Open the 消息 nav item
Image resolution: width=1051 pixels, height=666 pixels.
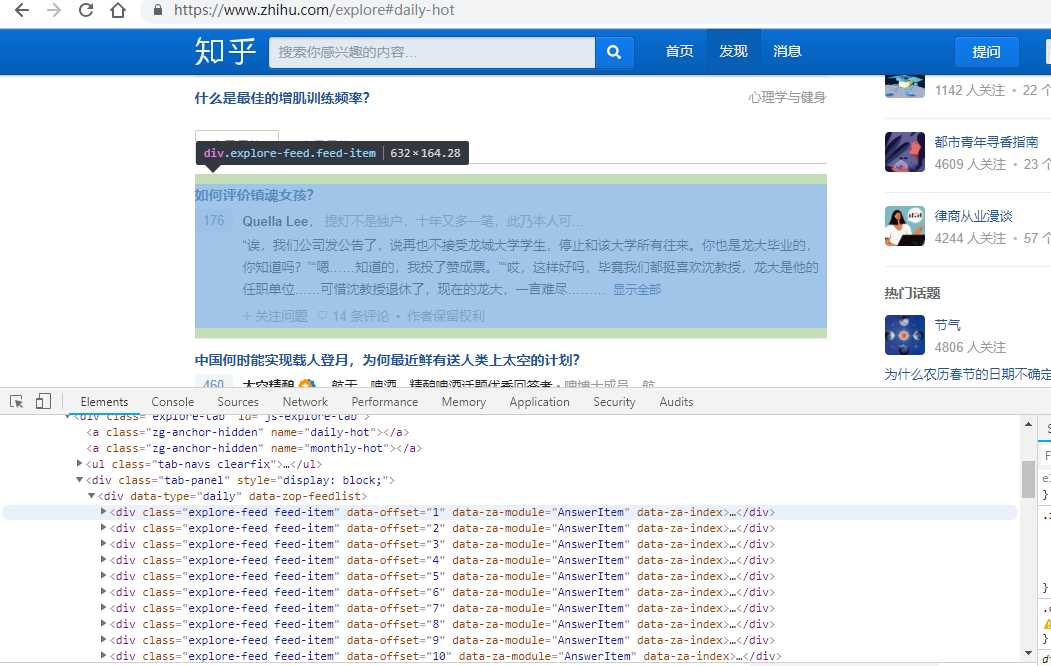coord(787,52)
